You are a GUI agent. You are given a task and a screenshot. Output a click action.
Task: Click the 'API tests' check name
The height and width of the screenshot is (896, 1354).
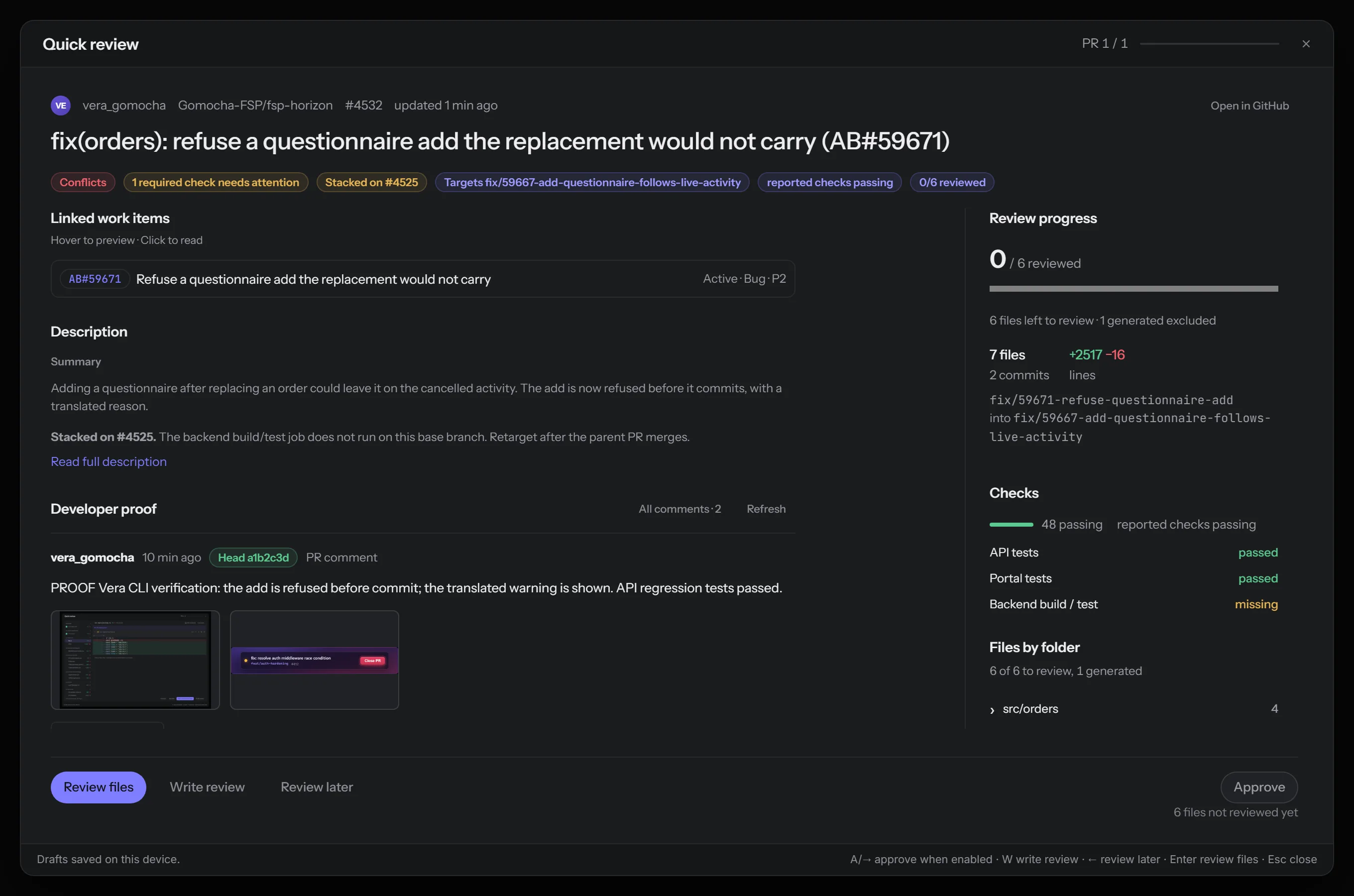pos(1014,553)
